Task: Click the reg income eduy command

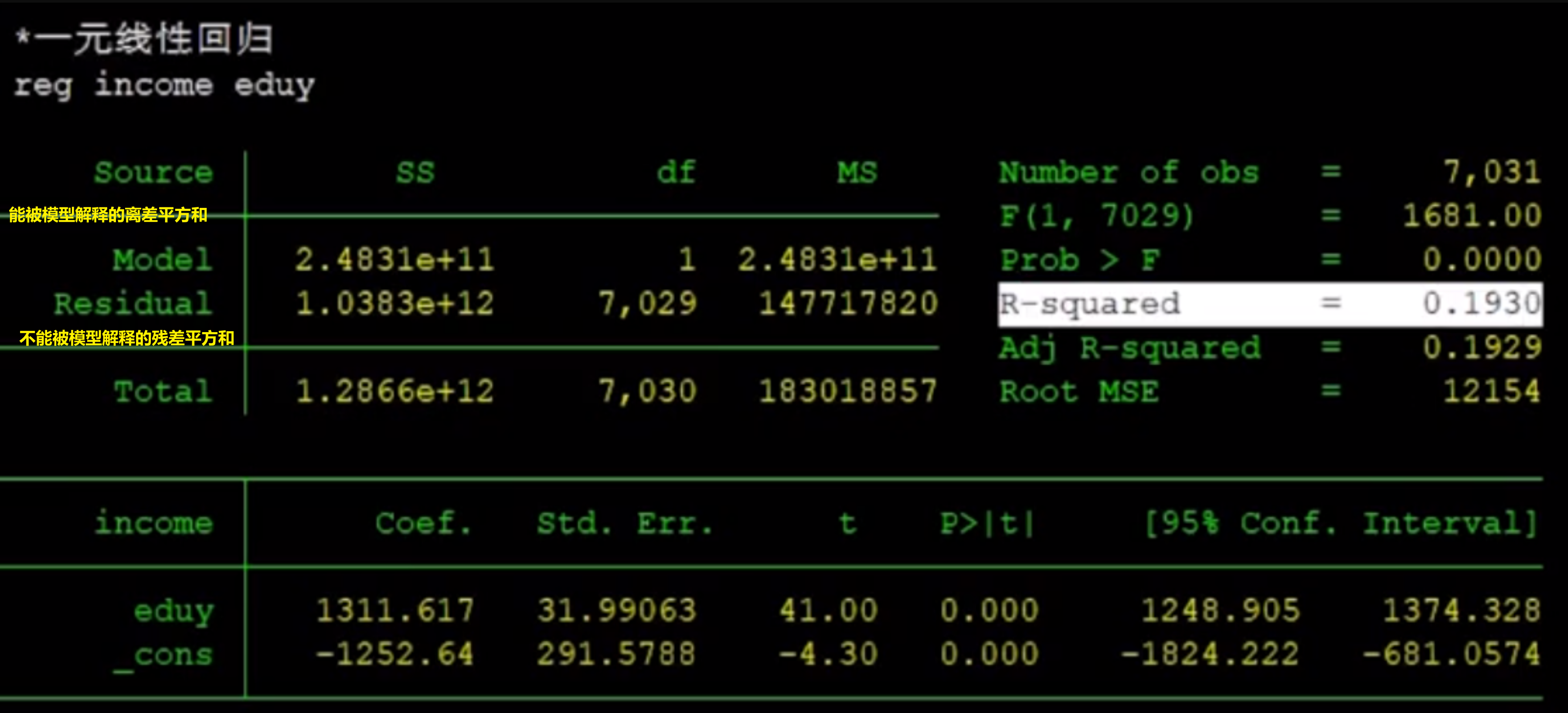Action: 164,85
